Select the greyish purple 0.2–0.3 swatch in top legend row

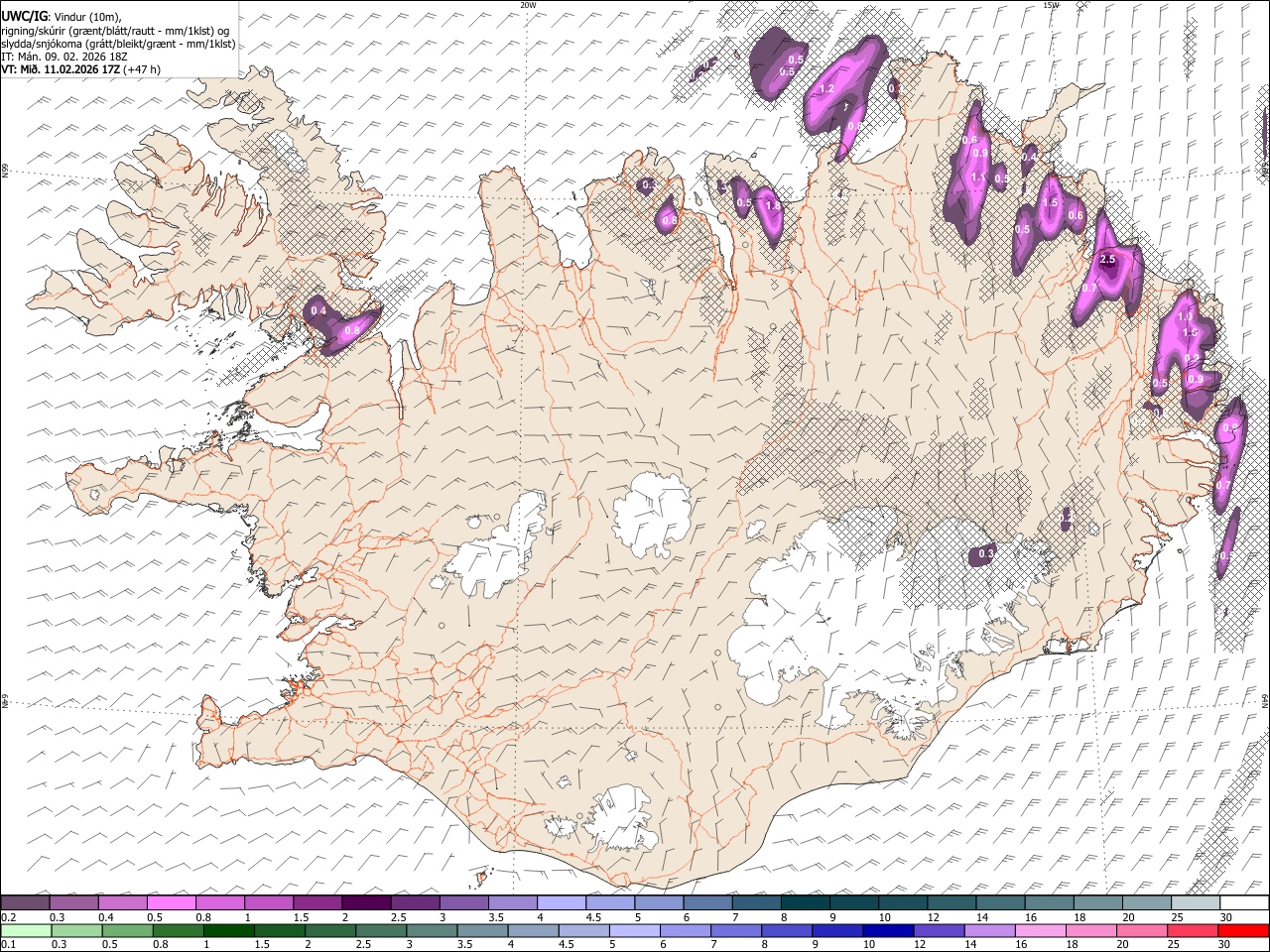click(x=25, y=903)
